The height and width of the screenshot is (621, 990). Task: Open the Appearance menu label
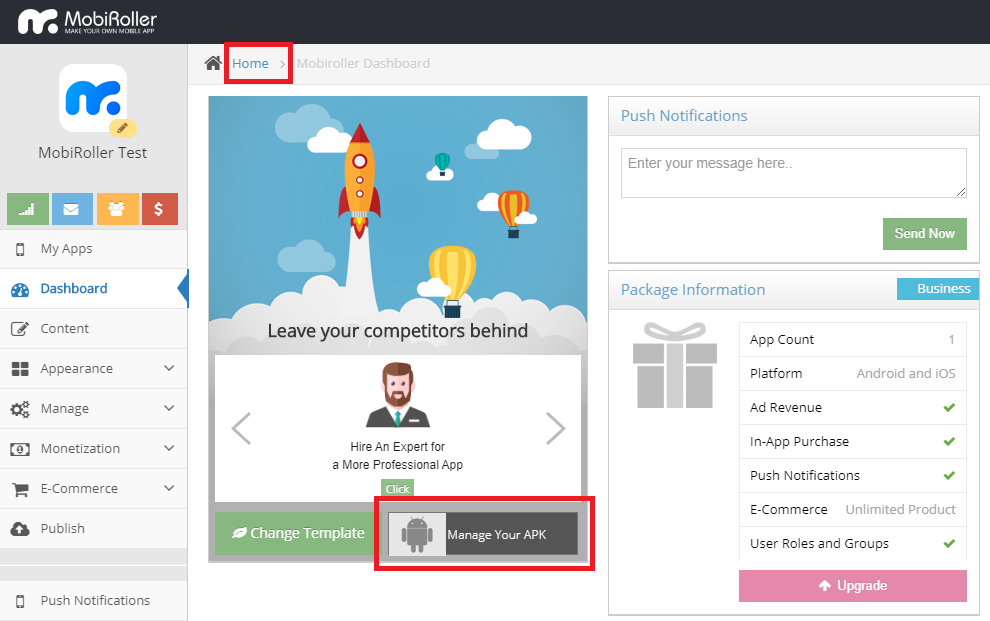click(76, 369)
